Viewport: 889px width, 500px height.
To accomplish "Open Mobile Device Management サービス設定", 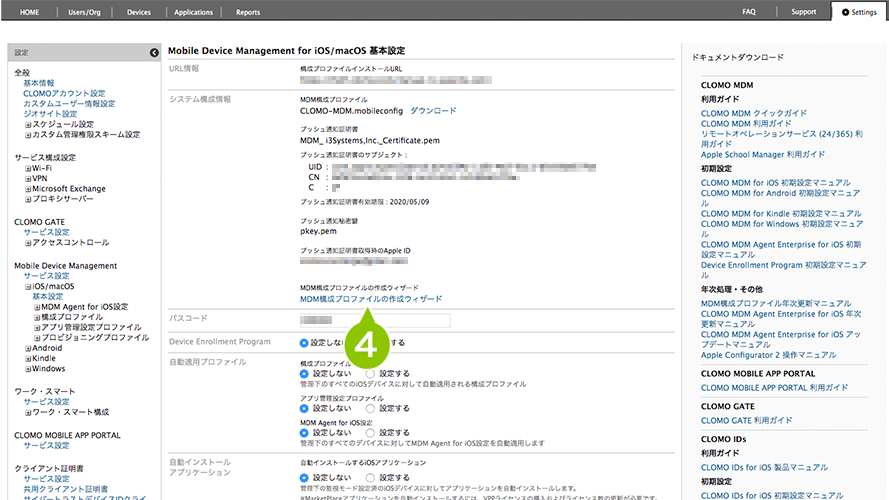I will (x=46, y=276).
